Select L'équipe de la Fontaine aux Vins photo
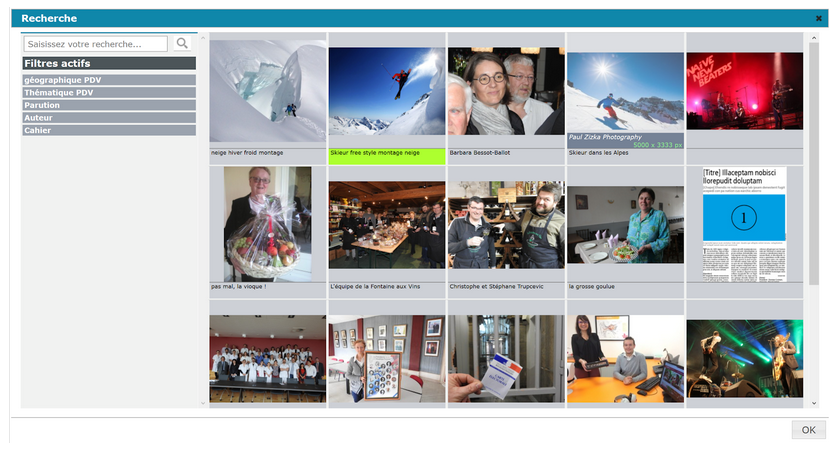Screen dimensions: 837x450 point(386,224)
